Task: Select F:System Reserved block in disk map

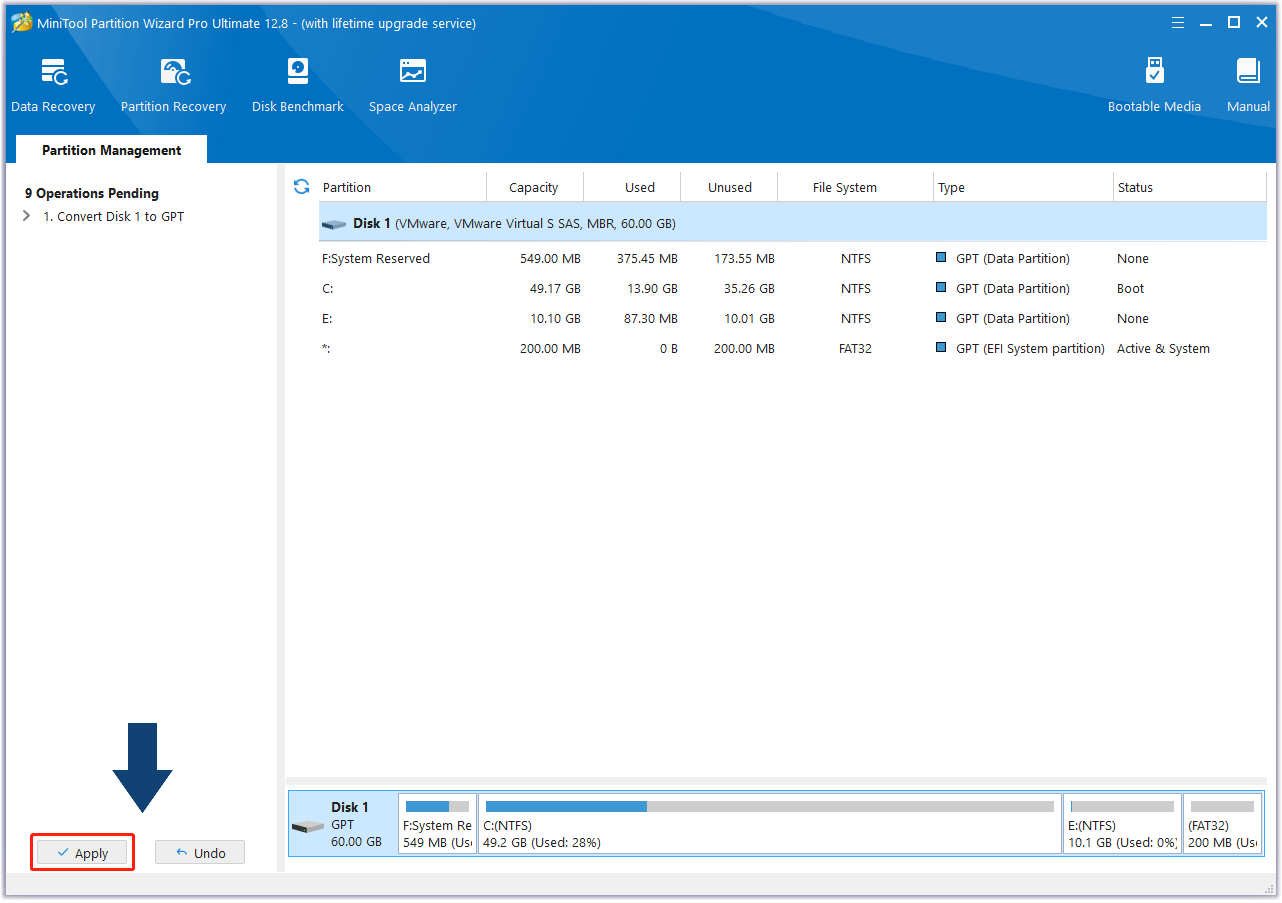Action: point(437,824)
